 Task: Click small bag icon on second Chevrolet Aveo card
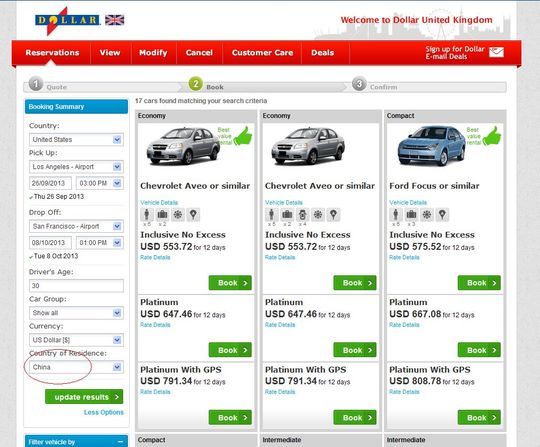click(302, 215)
